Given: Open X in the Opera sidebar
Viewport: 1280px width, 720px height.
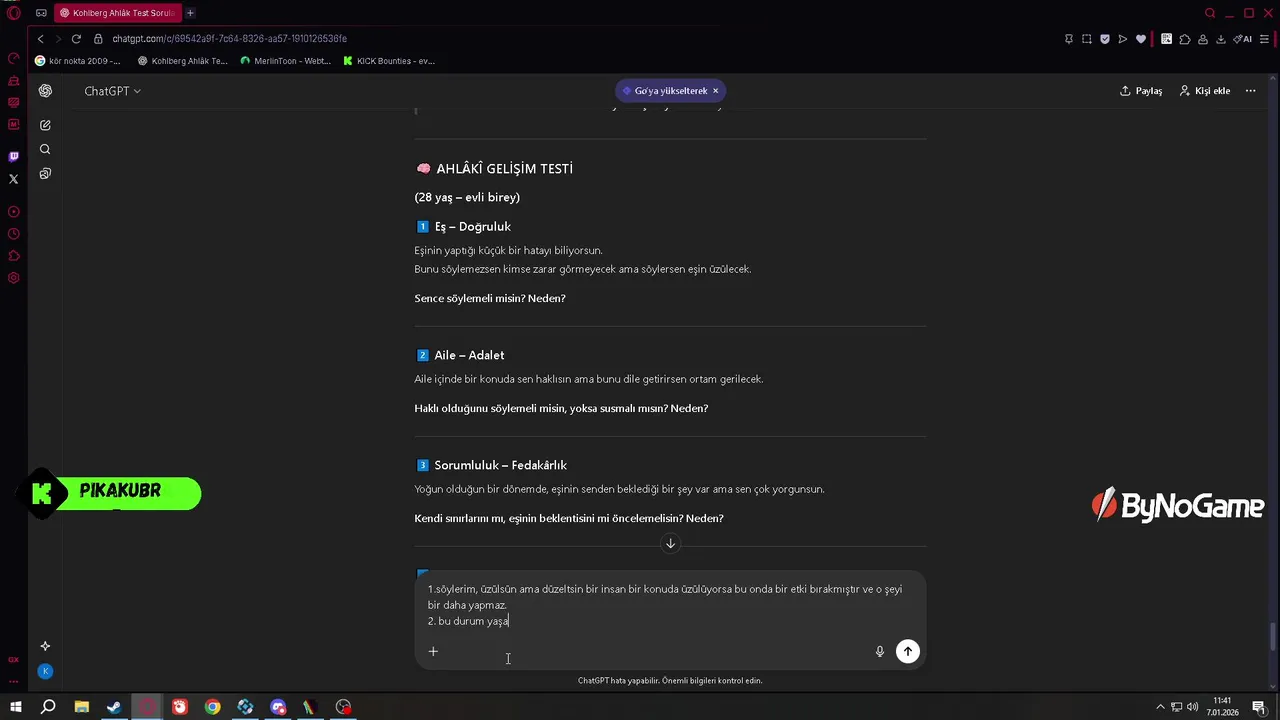Looking at the screenshot, I should click(13, 179).
